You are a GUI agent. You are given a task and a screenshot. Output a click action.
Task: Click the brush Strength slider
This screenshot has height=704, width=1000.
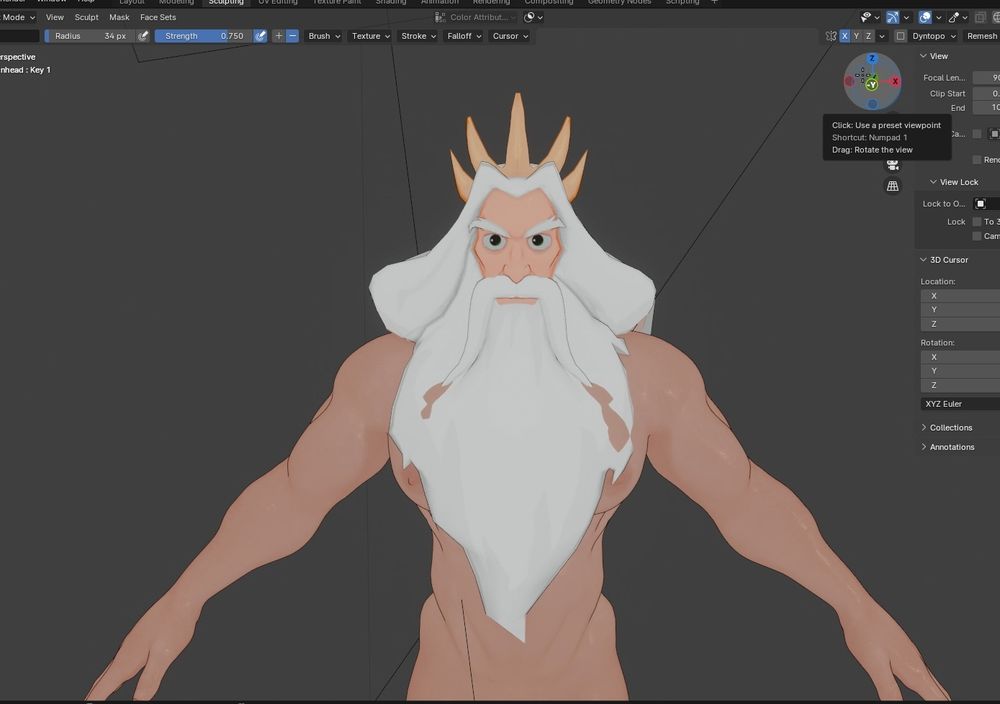(x=203, y=36)
